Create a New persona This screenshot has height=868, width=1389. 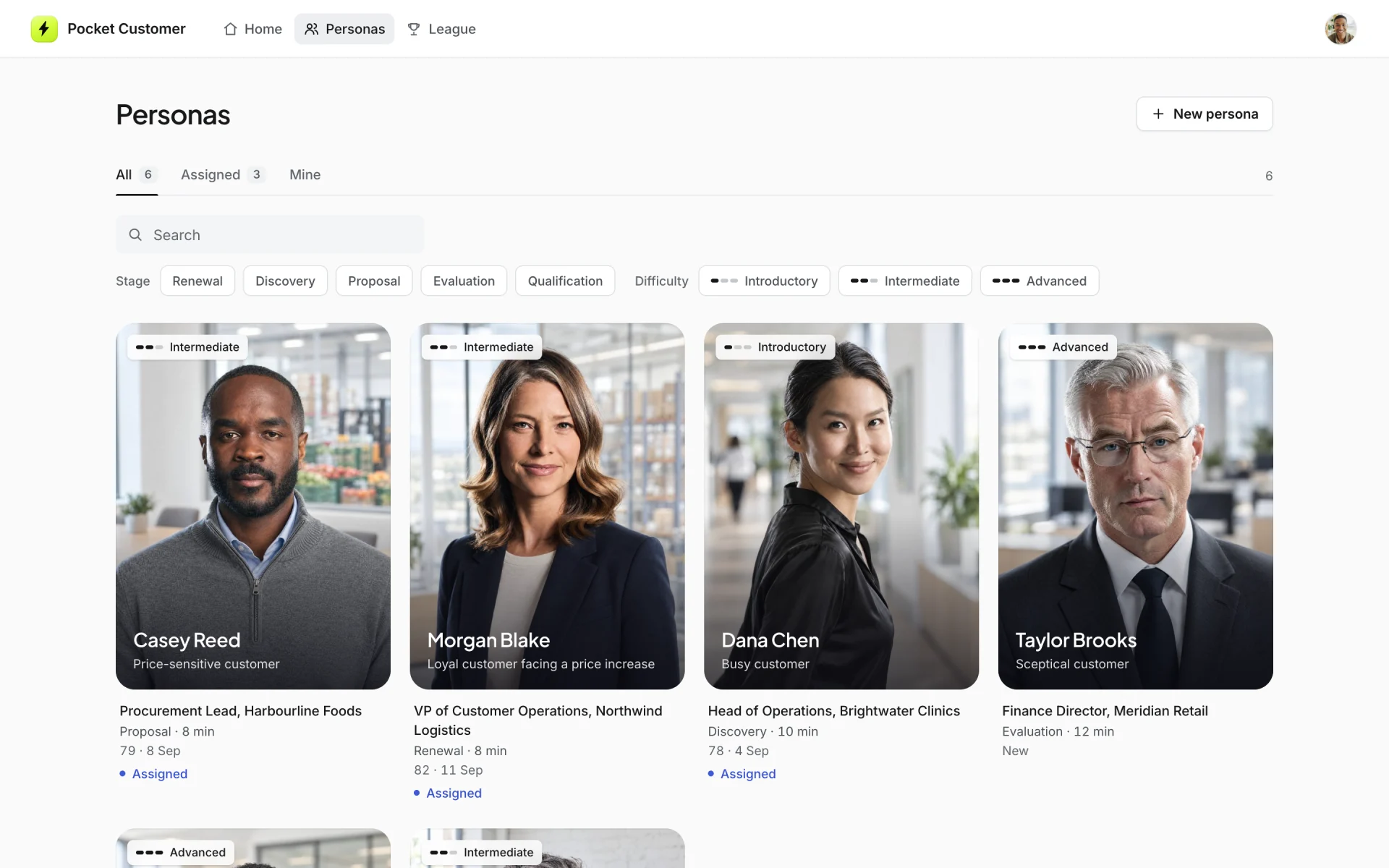[x=1205, y=114]
